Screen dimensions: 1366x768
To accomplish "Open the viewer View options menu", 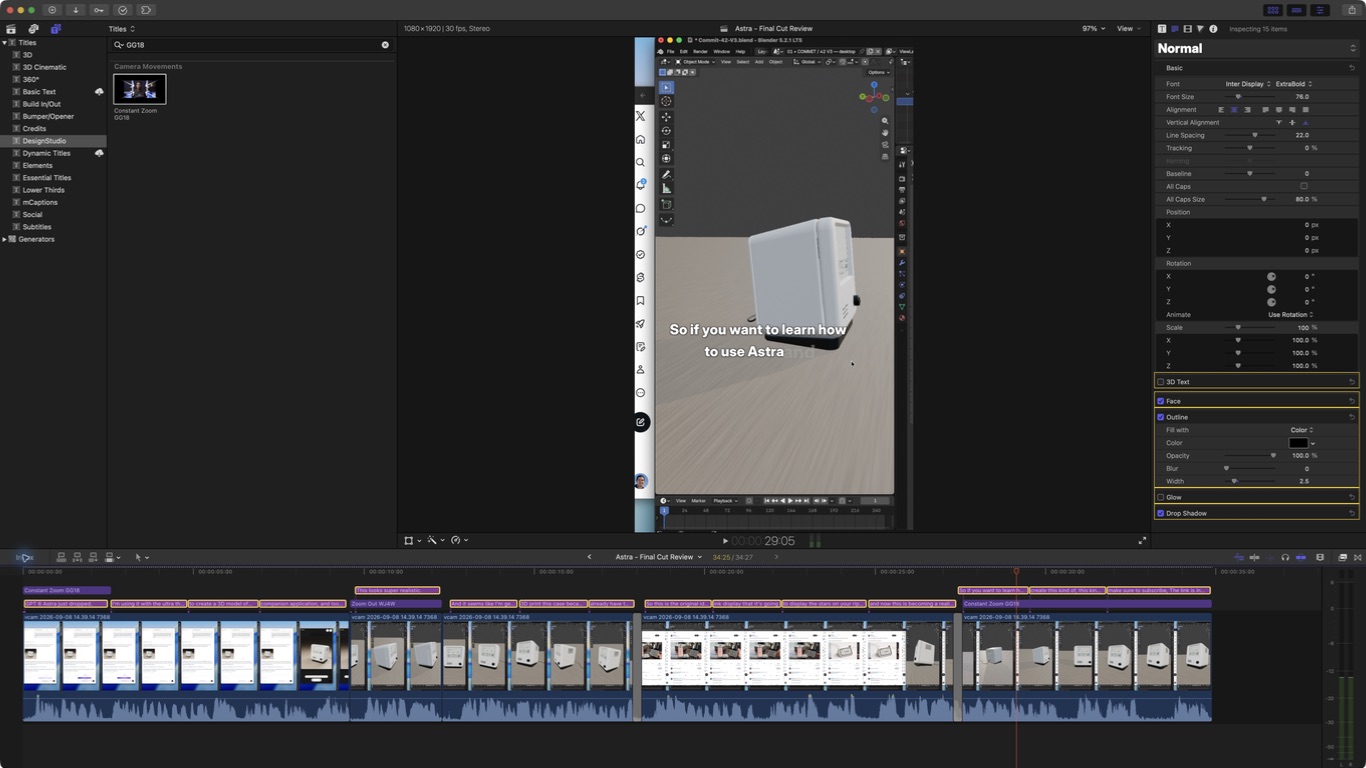I will [1130, 29].
